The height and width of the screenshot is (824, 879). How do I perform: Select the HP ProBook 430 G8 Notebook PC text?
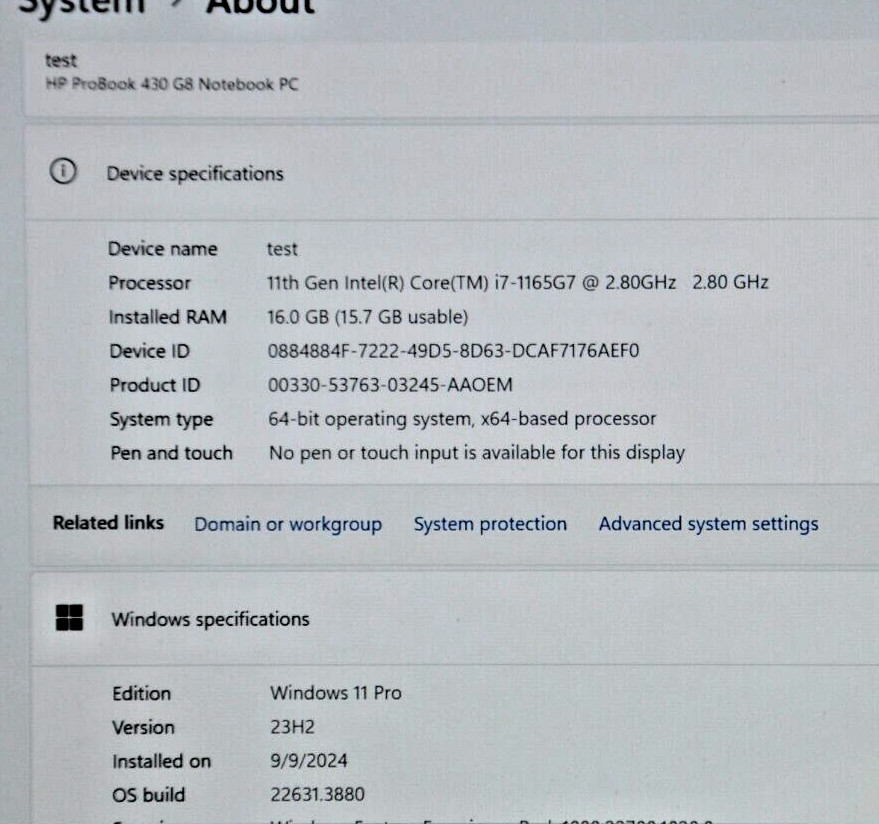172,84
